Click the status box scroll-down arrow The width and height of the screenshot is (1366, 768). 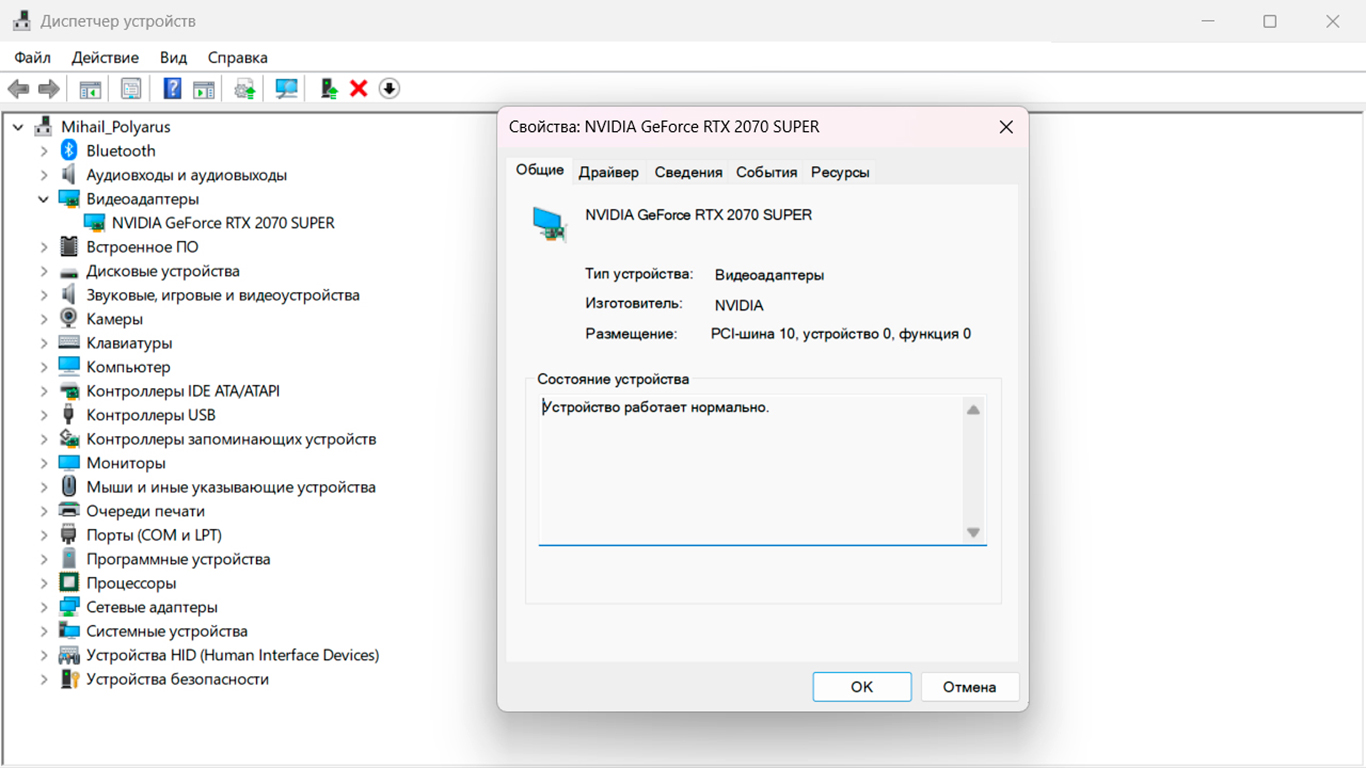point(973,533)
